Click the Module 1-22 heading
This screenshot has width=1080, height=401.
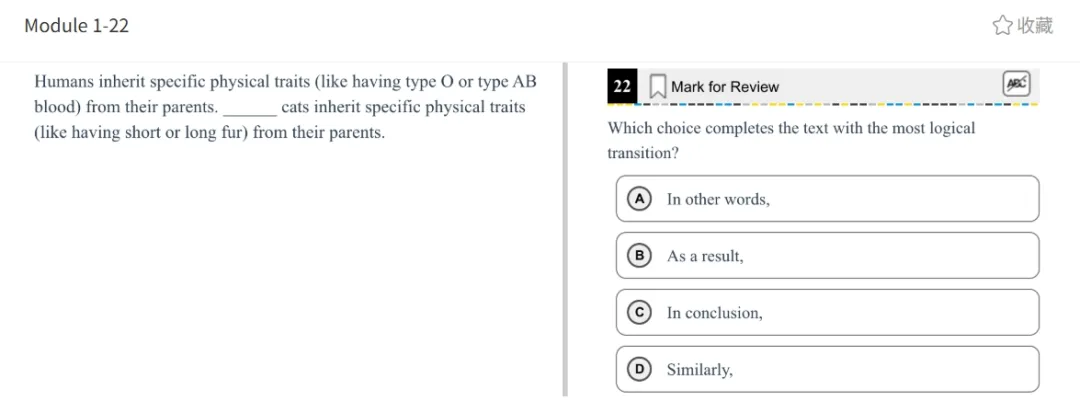[77, 26]
